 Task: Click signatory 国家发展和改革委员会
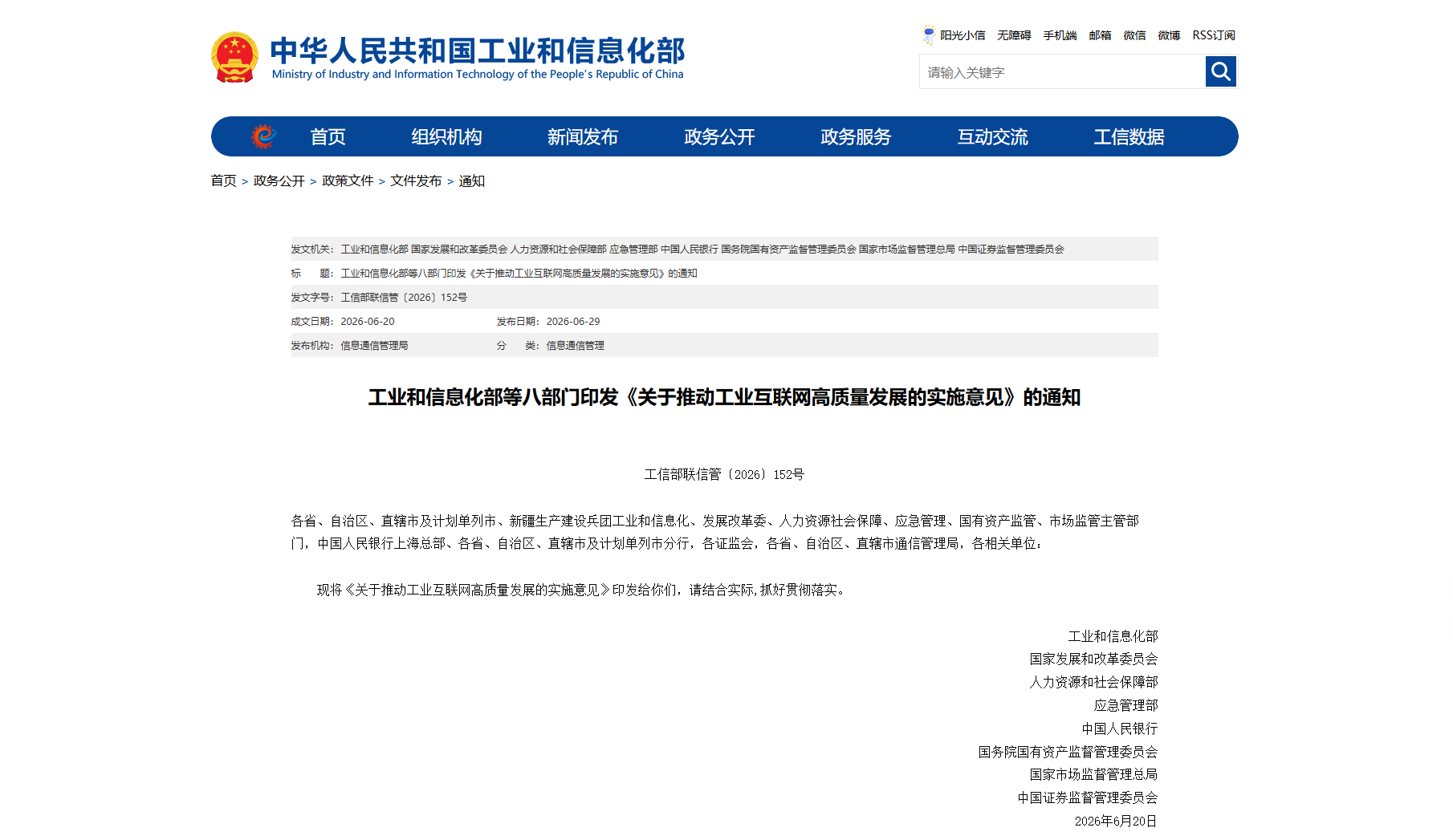(1093, 659)
